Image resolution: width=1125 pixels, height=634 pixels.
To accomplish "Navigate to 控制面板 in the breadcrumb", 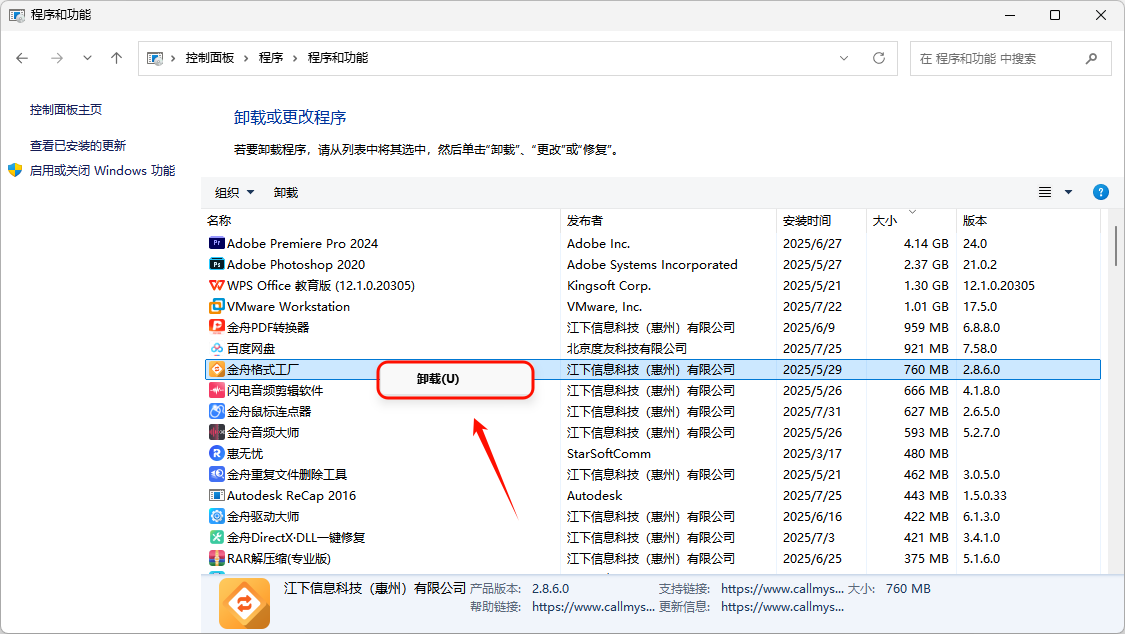I will tap(210, 58).
